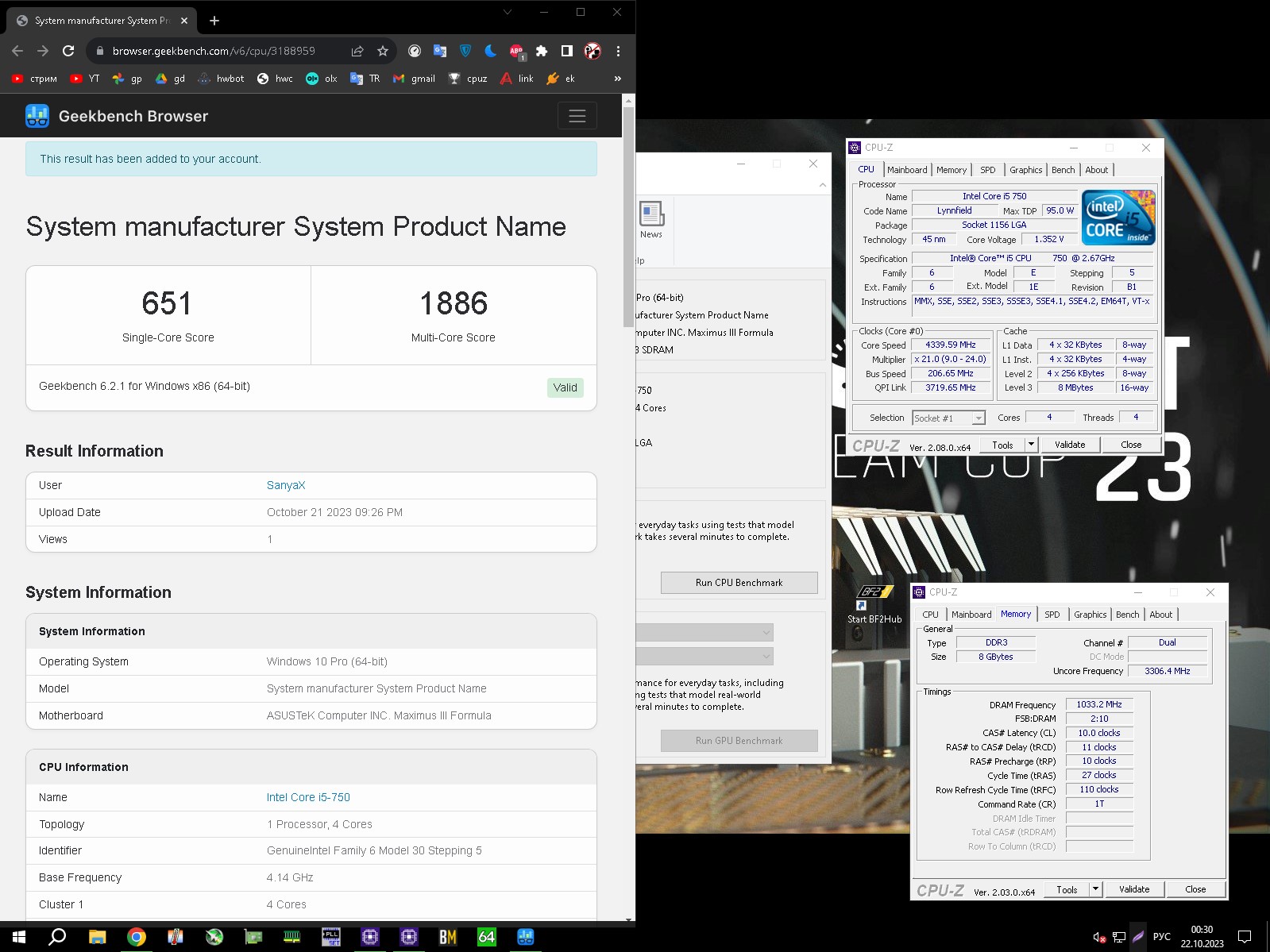Collapse the Geekbench app ribbon chevron

pyautogui.click(x=823, y=185)
